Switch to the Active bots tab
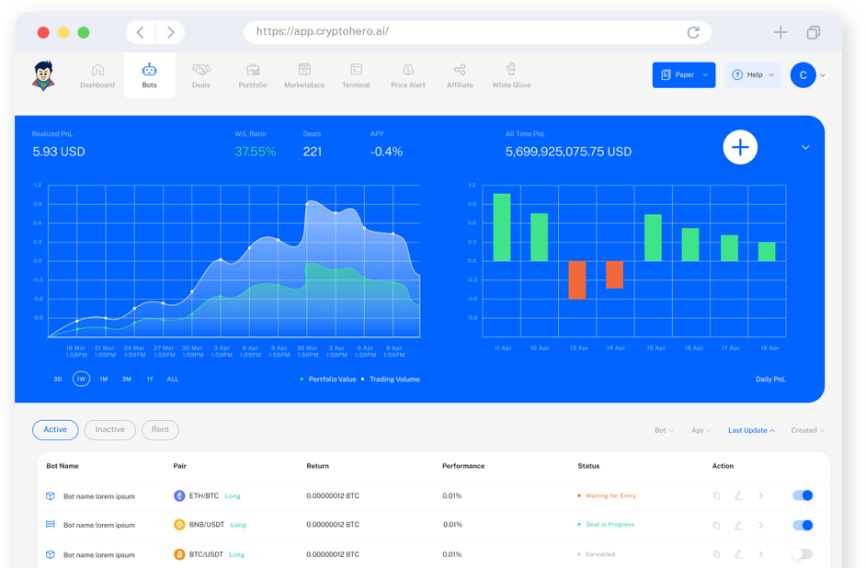The height and width of the screenshot is (568, 866). 55,430
